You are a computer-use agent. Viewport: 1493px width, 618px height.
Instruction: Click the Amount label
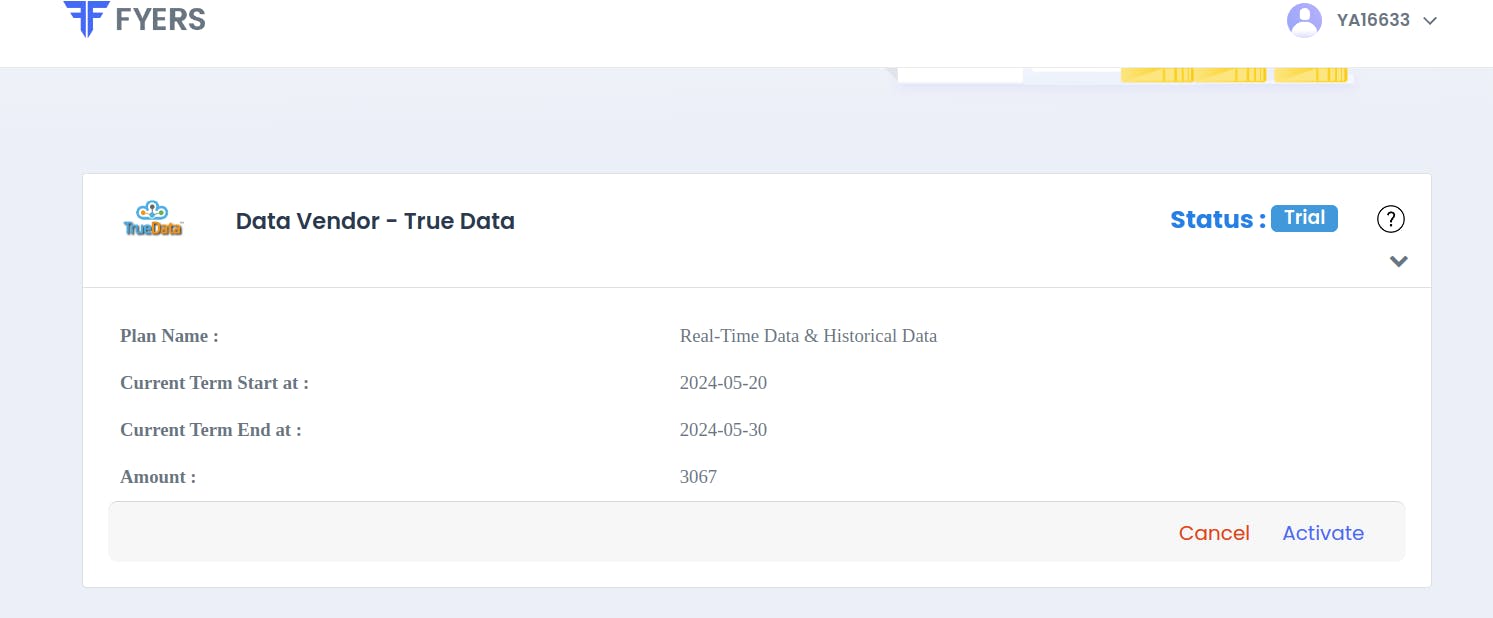pos(158,477)
